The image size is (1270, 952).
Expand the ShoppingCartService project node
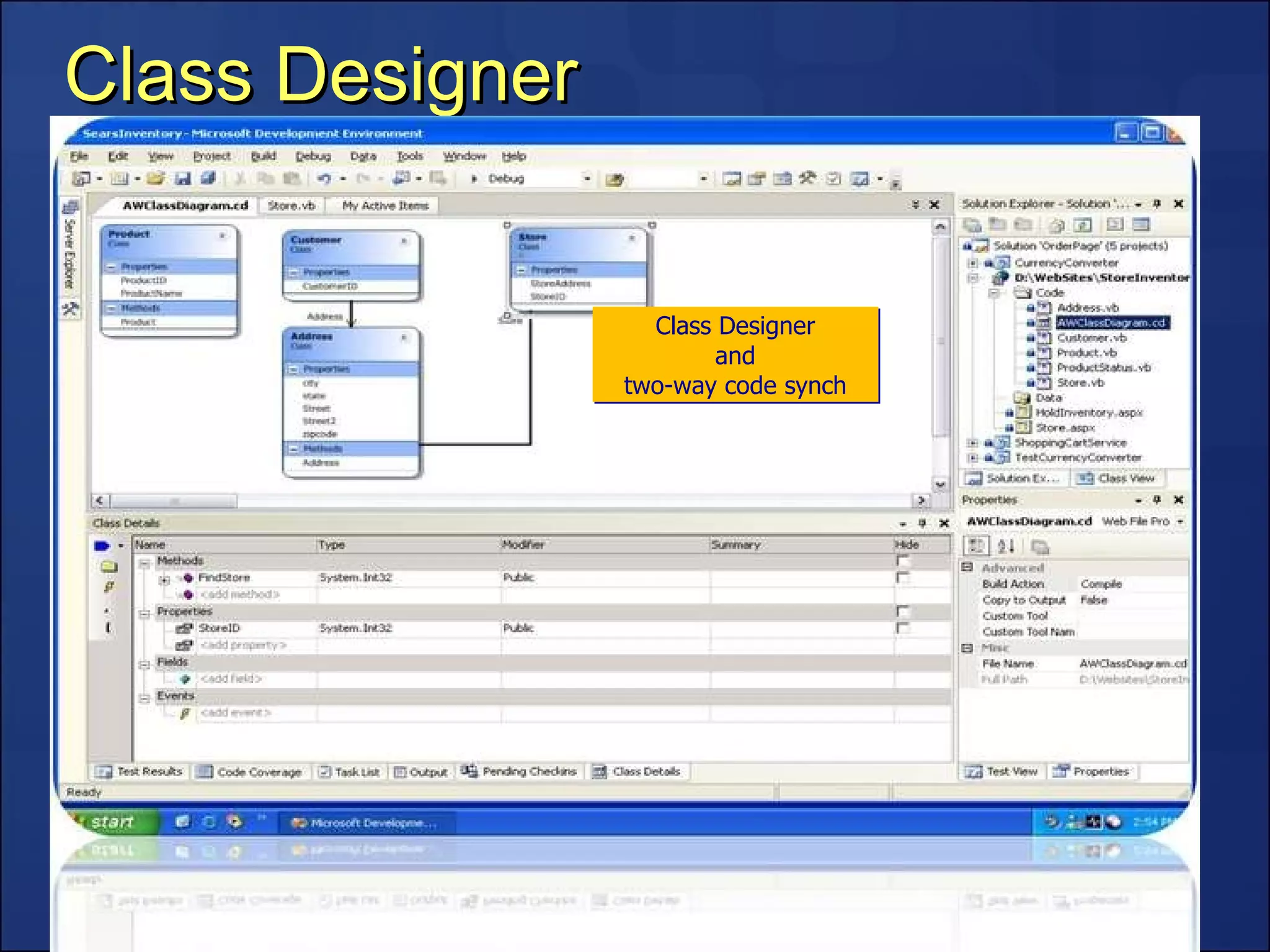click(973, 443)
